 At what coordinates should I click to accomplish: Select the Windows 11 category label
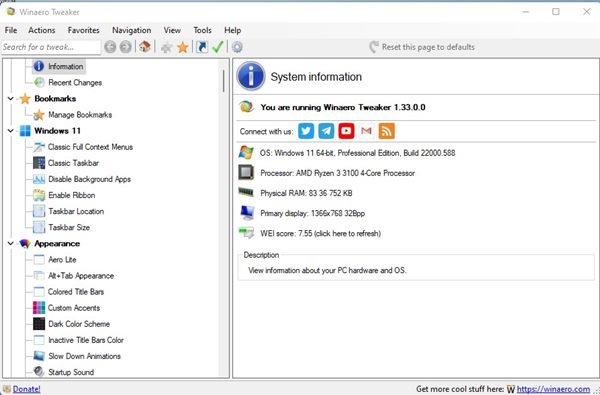point(57,131)
